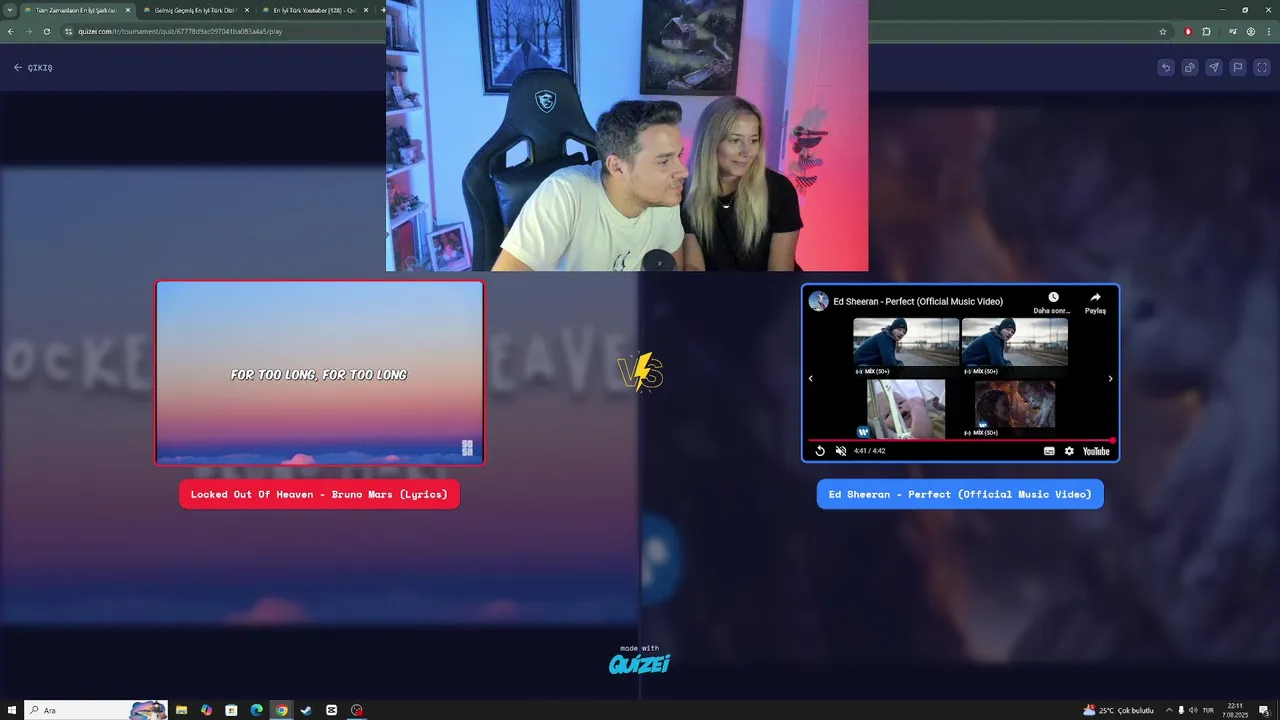Show previous suggested videos arrow
The image size is (1280, 720).
pyautogui.click(x=810, y=379)
